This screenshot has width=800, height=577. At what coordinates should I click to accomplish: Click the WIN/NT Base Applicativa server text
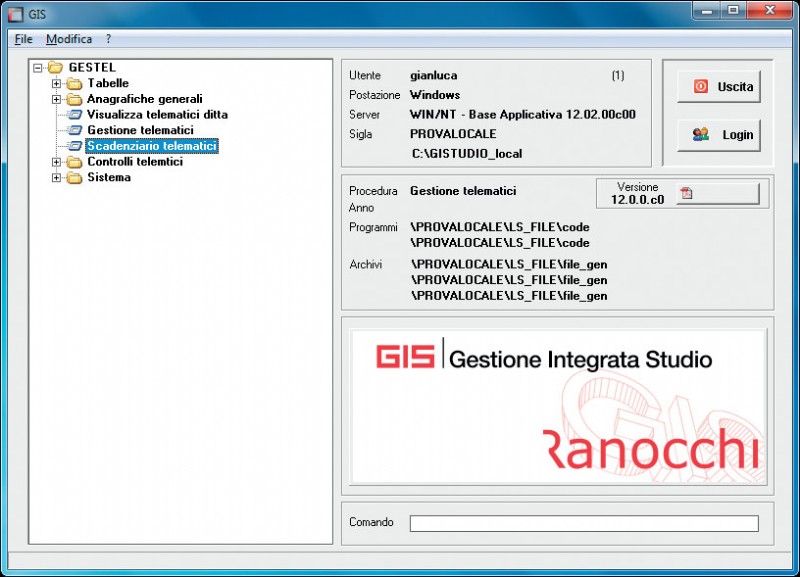[x=523, y=114]
